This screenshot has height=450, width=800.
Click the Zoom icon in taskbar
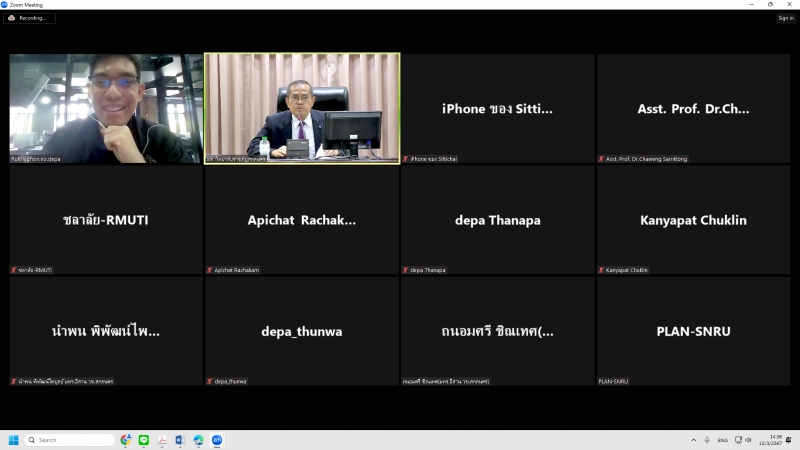[217, 440]
